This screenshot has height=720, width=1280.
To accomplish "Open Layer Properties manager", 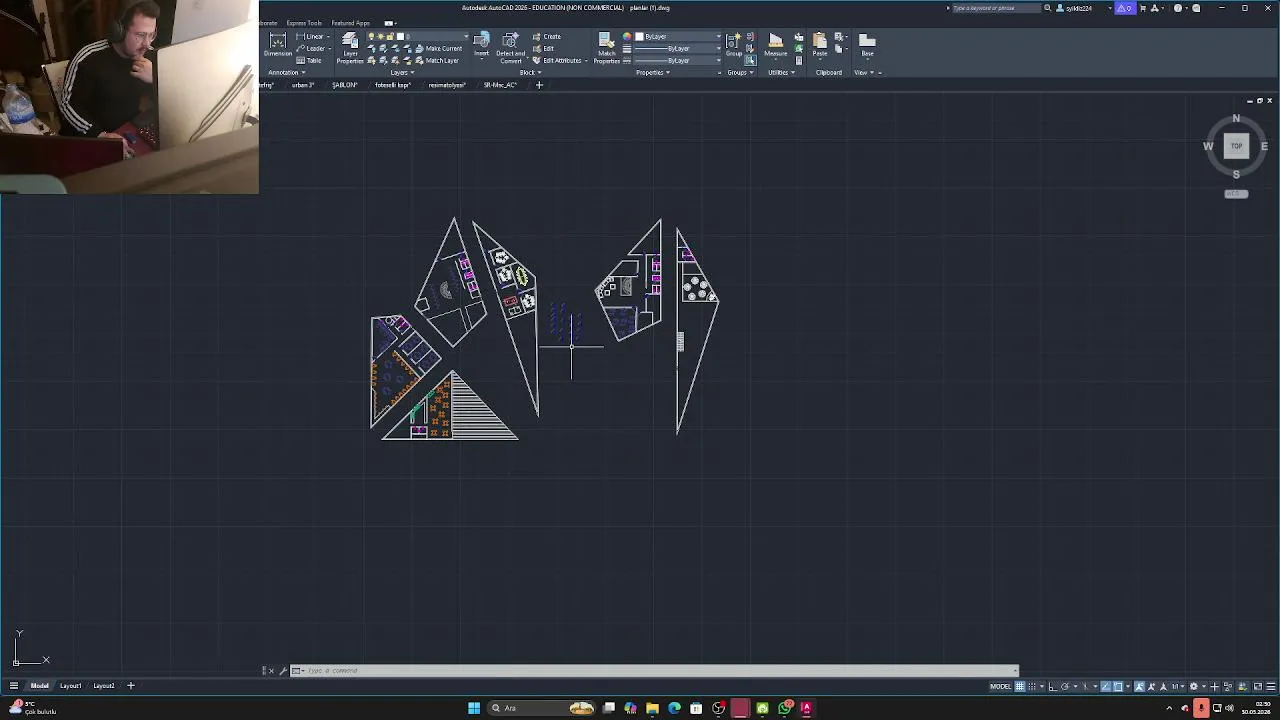I will point(350,47).
